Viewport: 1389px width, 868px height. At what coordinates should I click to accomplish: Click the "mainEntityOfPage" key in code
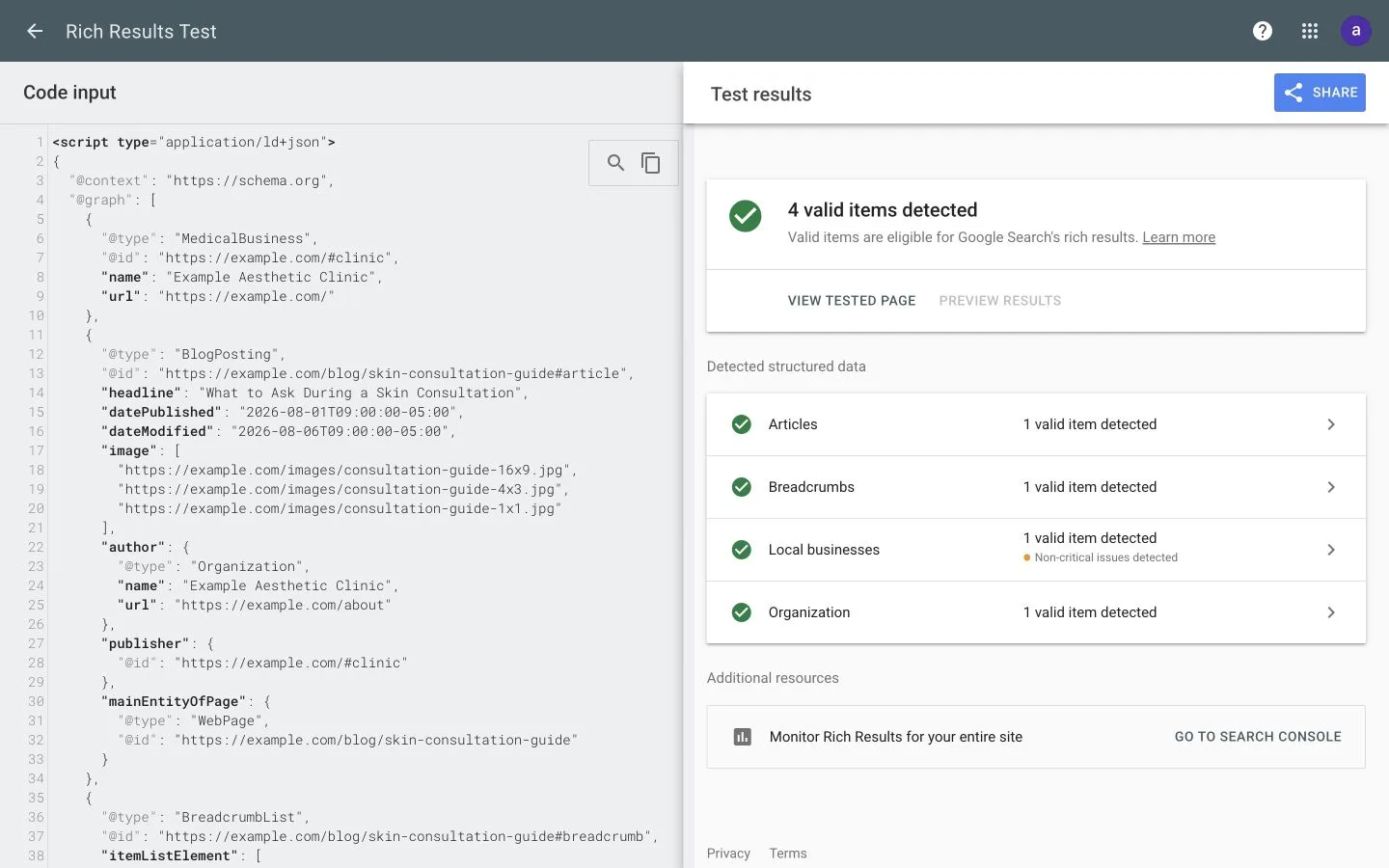coord(174,701)
